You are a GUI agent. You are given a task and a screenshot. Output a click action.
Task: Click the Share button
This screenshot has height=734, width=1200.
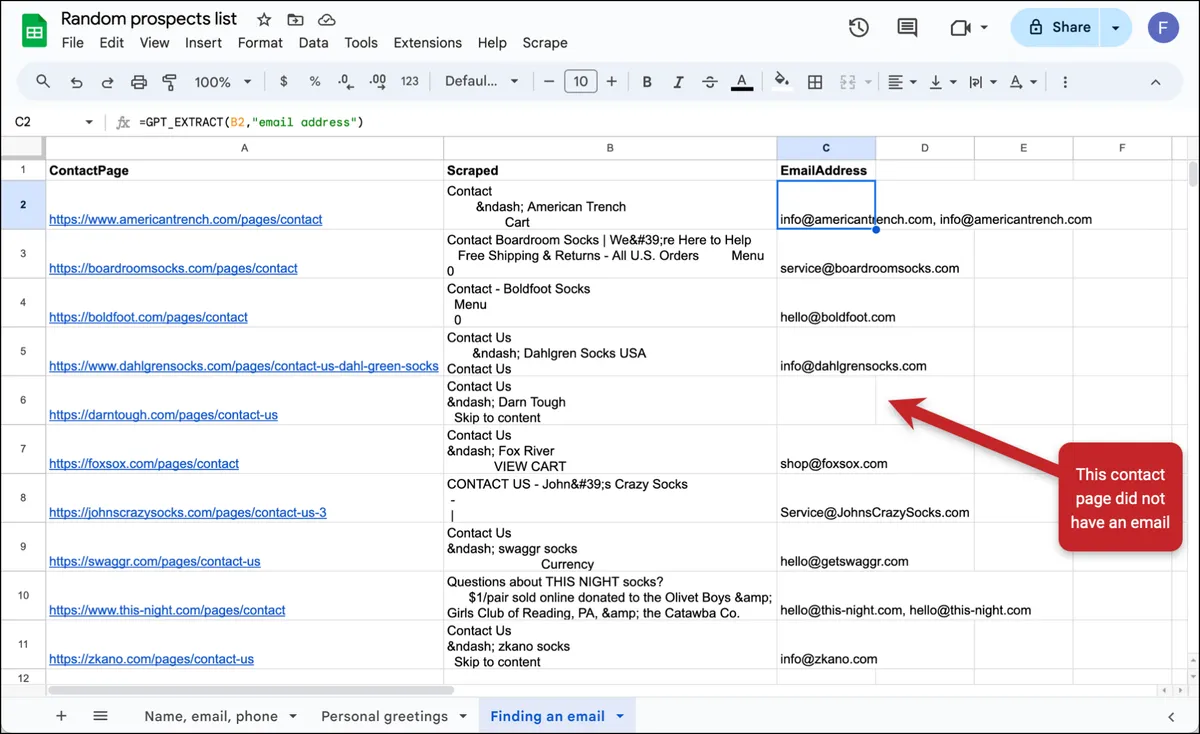pos(1057,28)
